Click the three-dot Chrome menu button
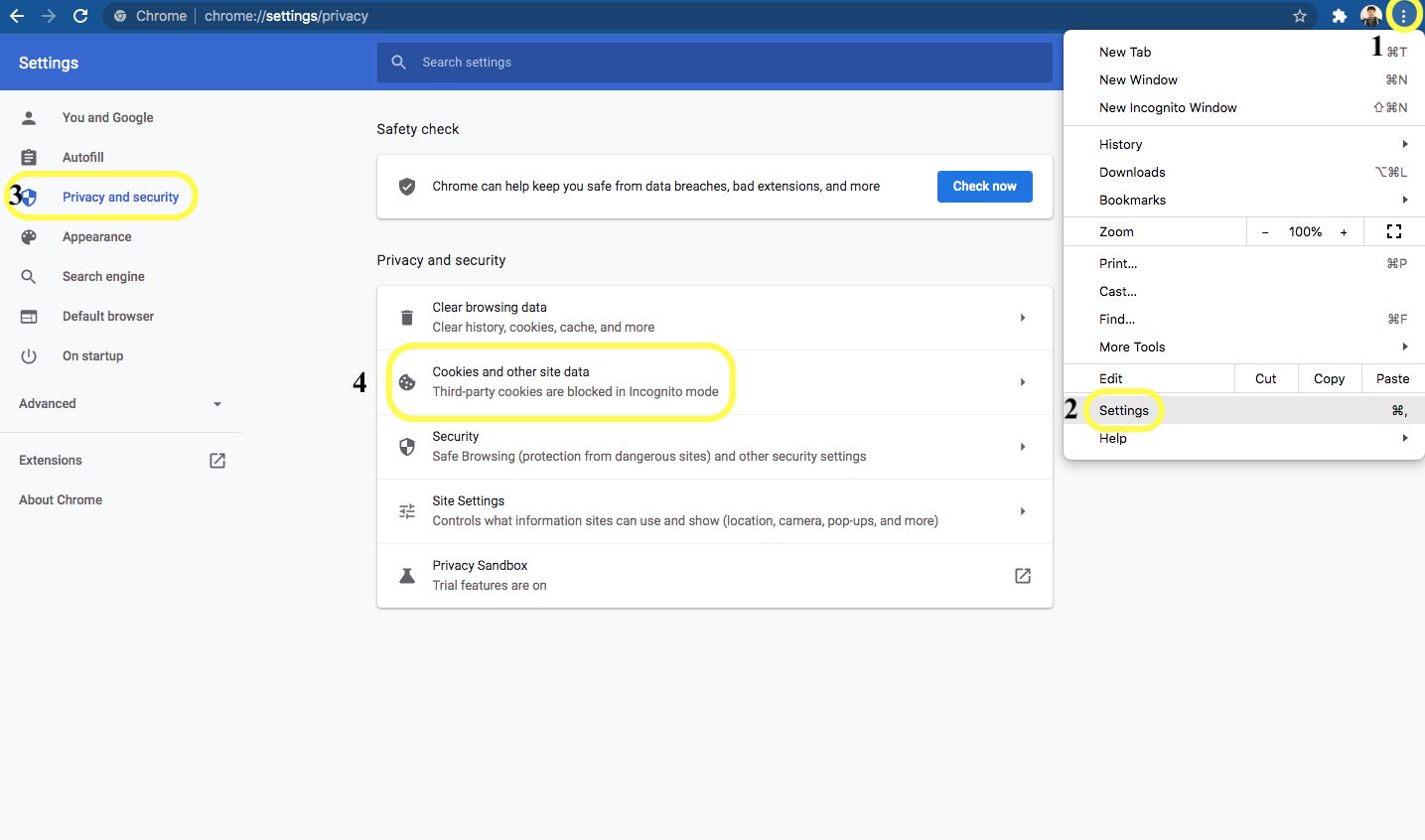The width and height of the screenshot is (1425, 840). [x=1403, y=16]
